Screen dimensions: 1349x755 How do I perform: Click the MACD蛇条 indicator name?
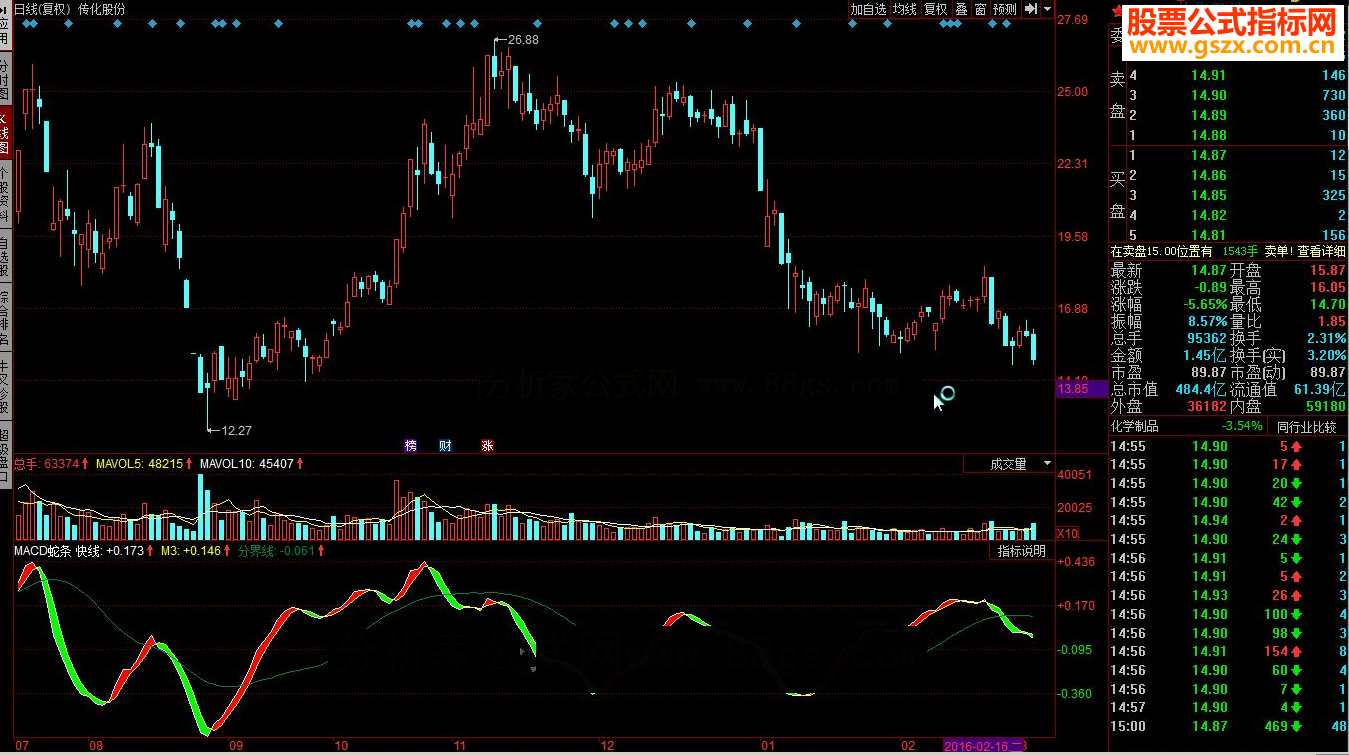pos(42,551)
